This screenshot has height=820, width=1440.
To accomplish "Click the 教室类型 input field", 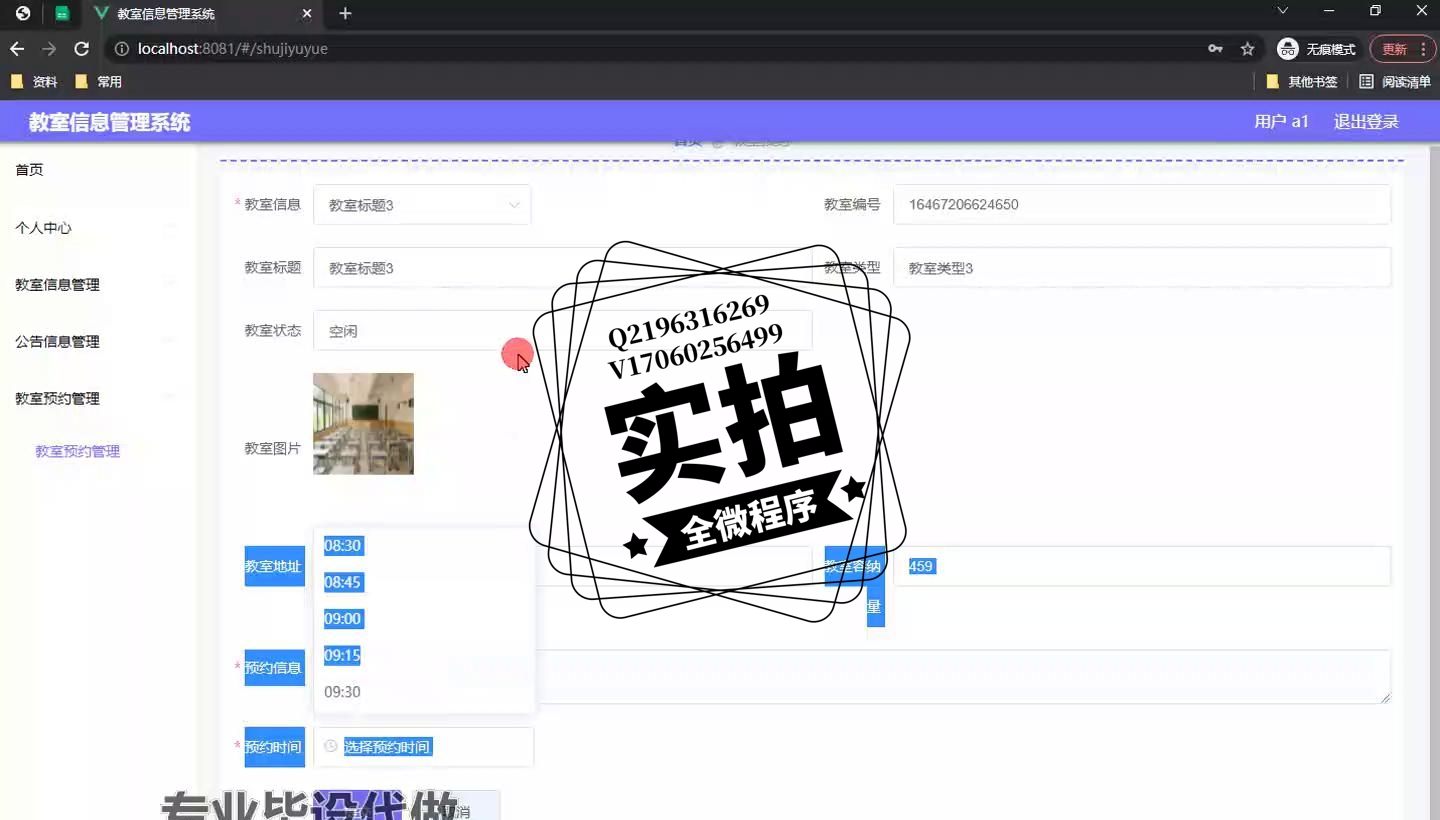I will tap(1142, 268).
